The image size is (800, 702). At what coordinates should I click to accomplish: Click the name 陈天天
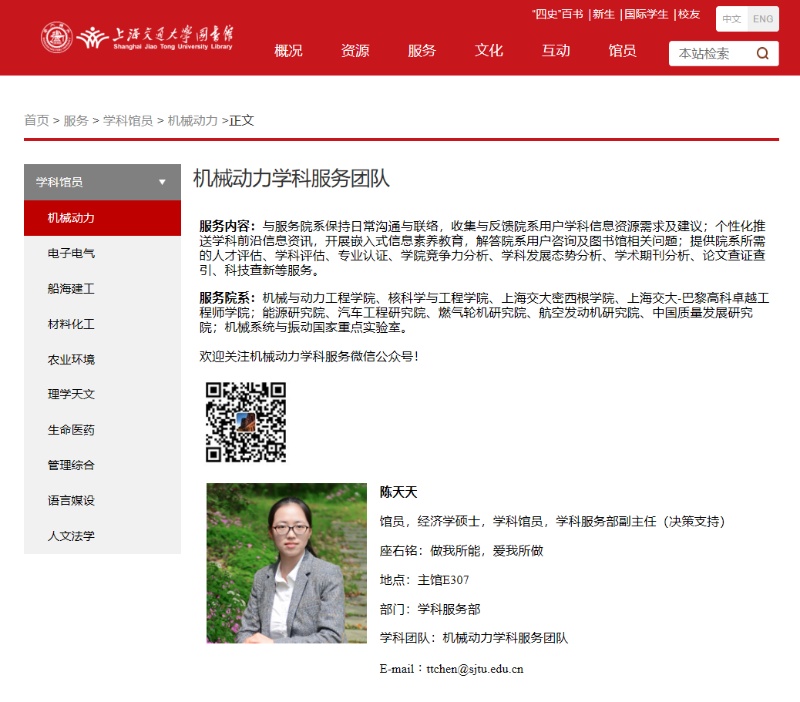click(398, 492)
